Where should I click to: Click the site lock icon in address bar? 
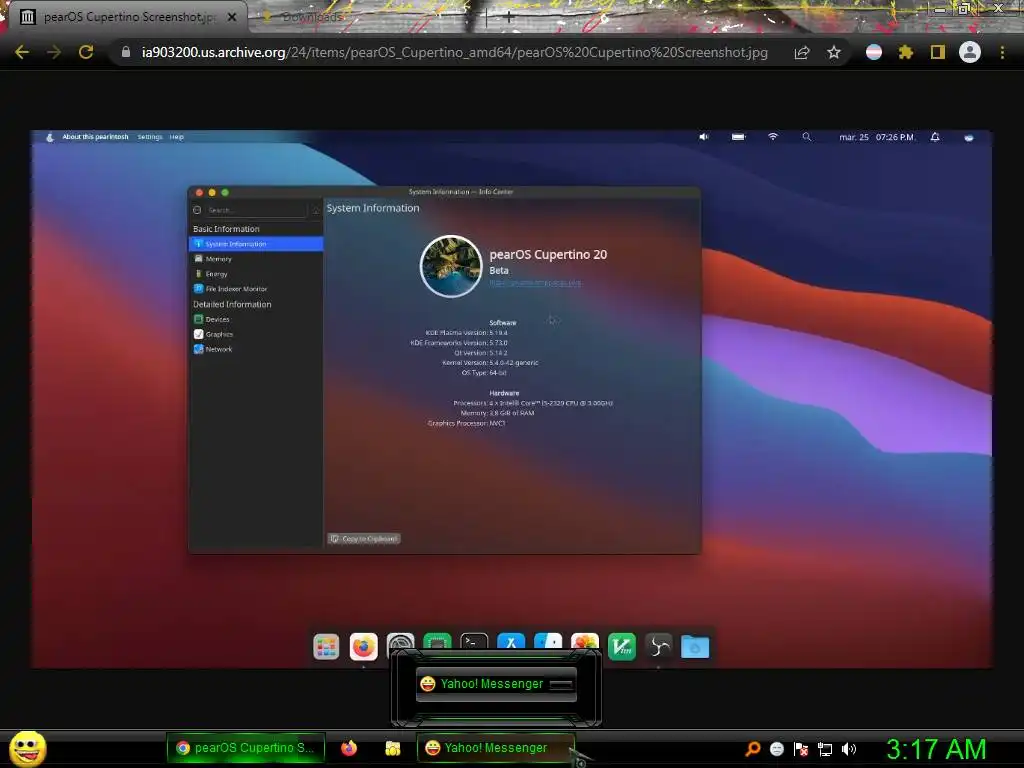coord(126,52)
